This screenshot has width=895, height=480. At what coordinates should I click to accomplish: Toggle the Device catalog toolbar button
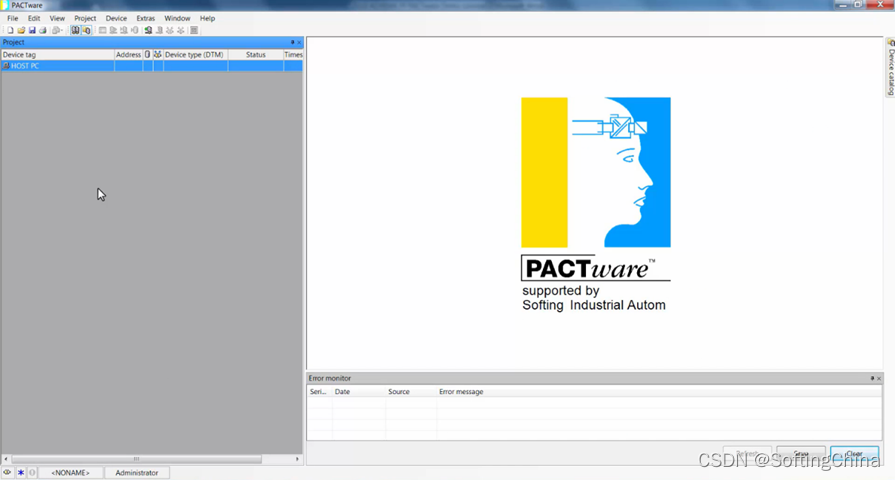click(86, 30)
